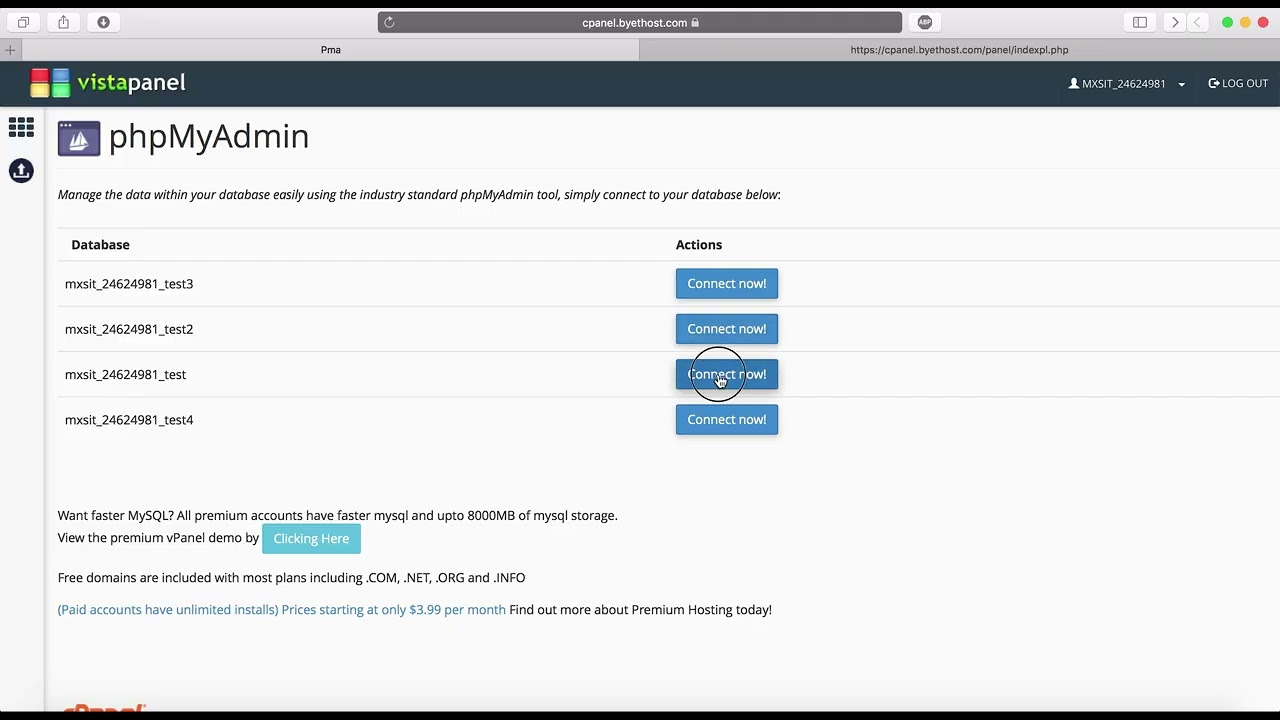This screenshot has width=1280, height=720.
Task: Click mxsit_24624981_test3 database name
Action: coord(129,284)
